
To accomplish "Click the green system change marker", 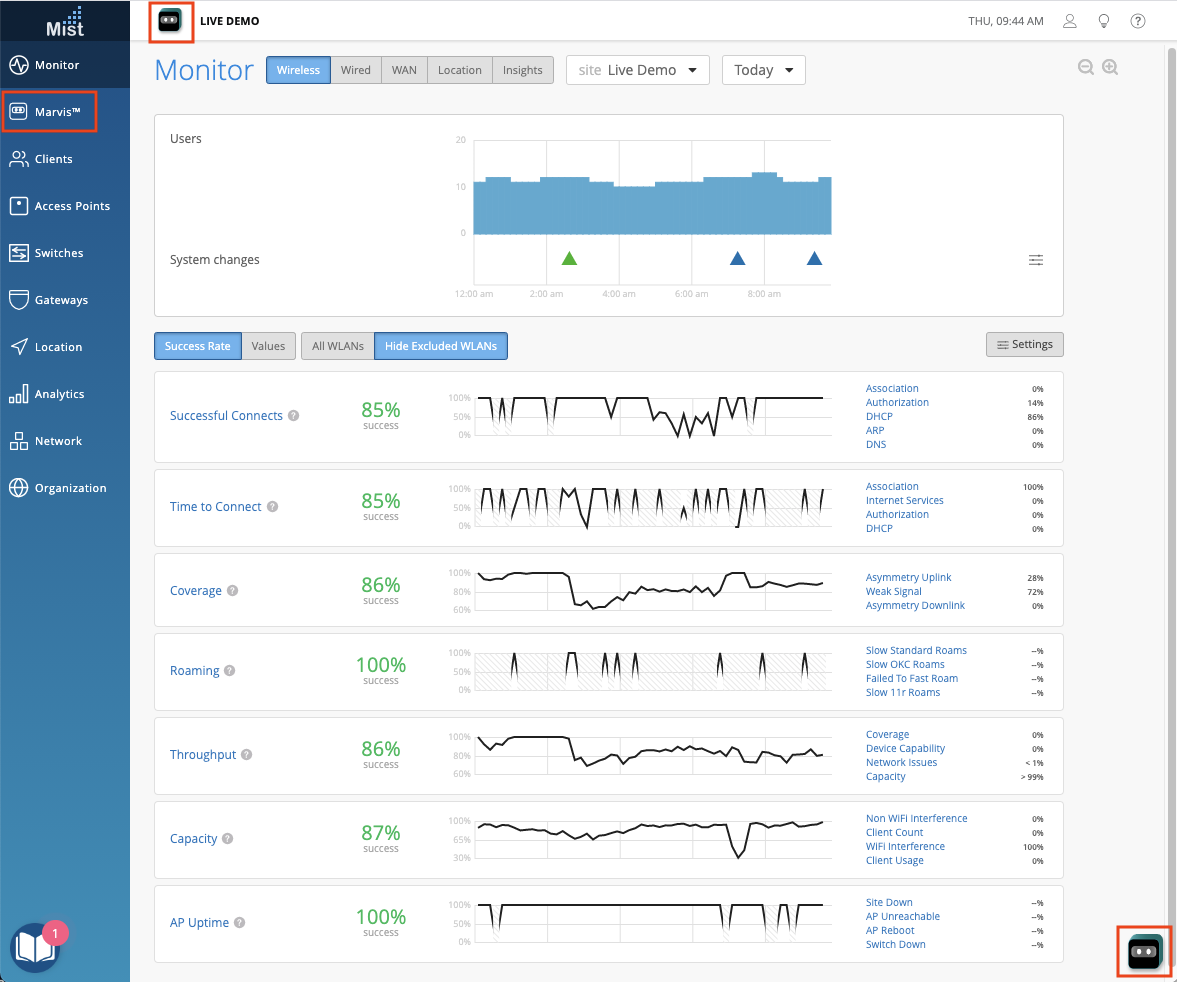I will (x=570, y=259).
